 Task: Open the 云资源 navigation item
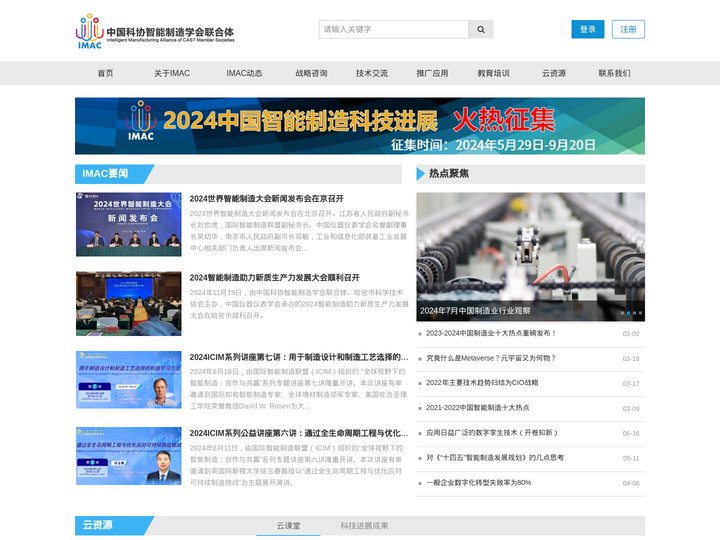554,73
